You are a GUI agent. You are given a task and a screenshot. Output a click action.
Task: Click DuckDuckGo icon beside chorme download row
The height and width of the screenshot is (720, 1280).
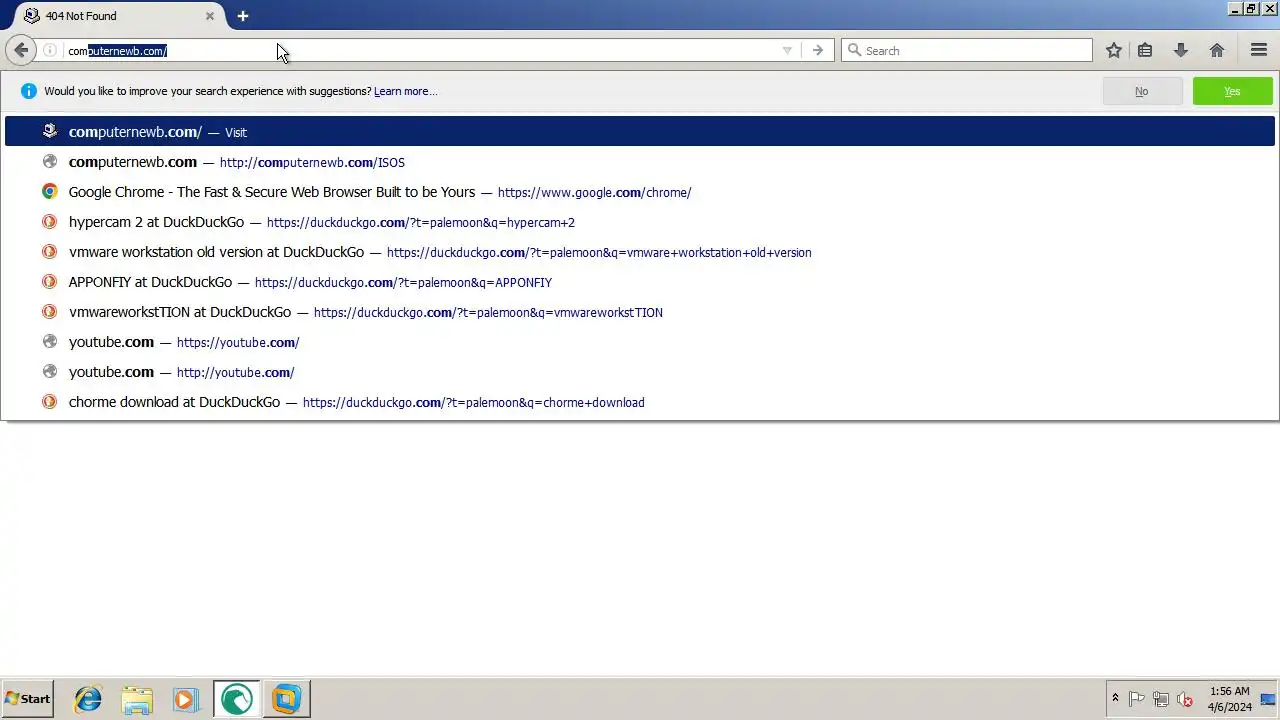coord(49,402)
